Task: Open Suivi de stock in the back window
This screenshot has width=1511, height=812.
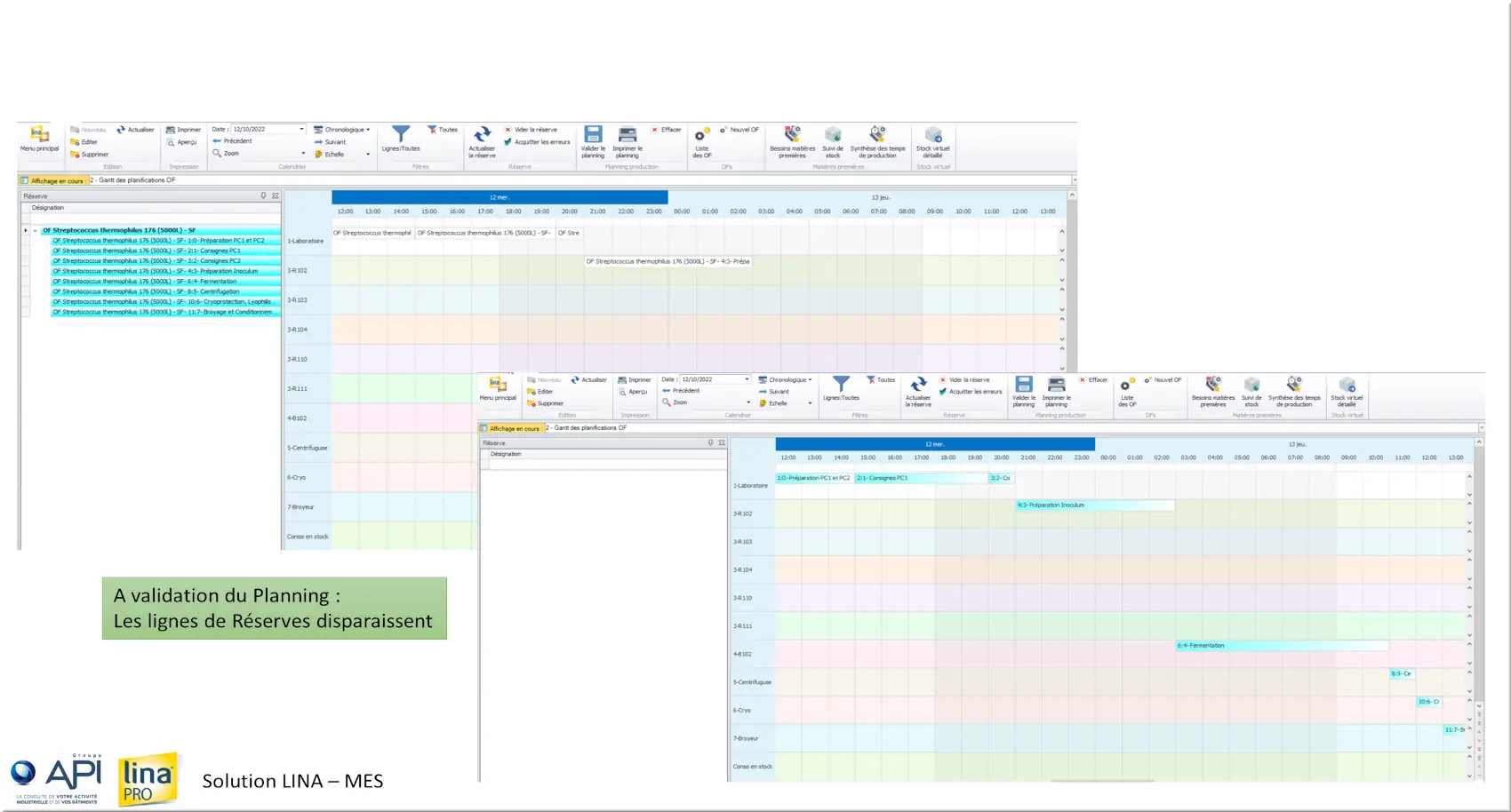Action: pos(833,142)
